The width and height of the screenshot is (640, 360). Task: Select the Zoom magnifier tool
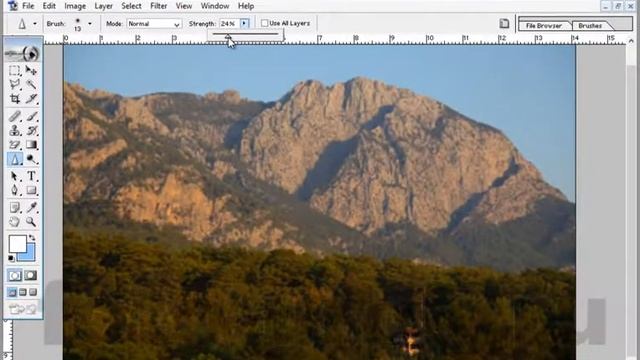tap(31, 222)
